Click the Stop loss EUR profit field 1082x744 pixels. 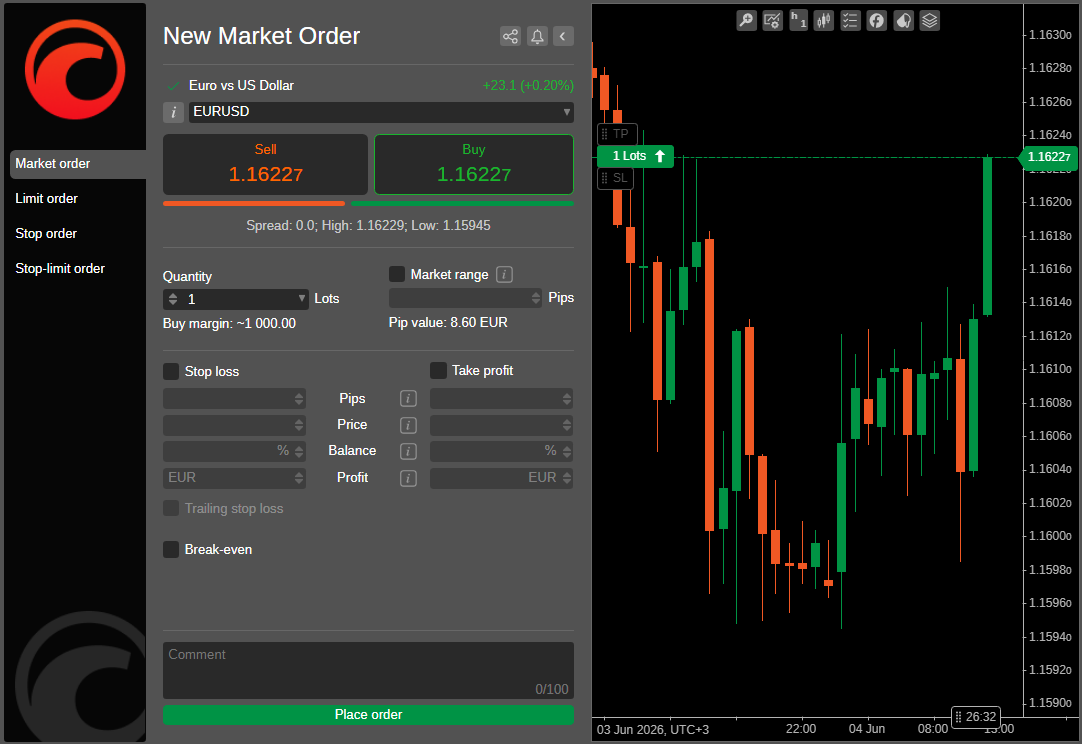[x=235, y=478]
